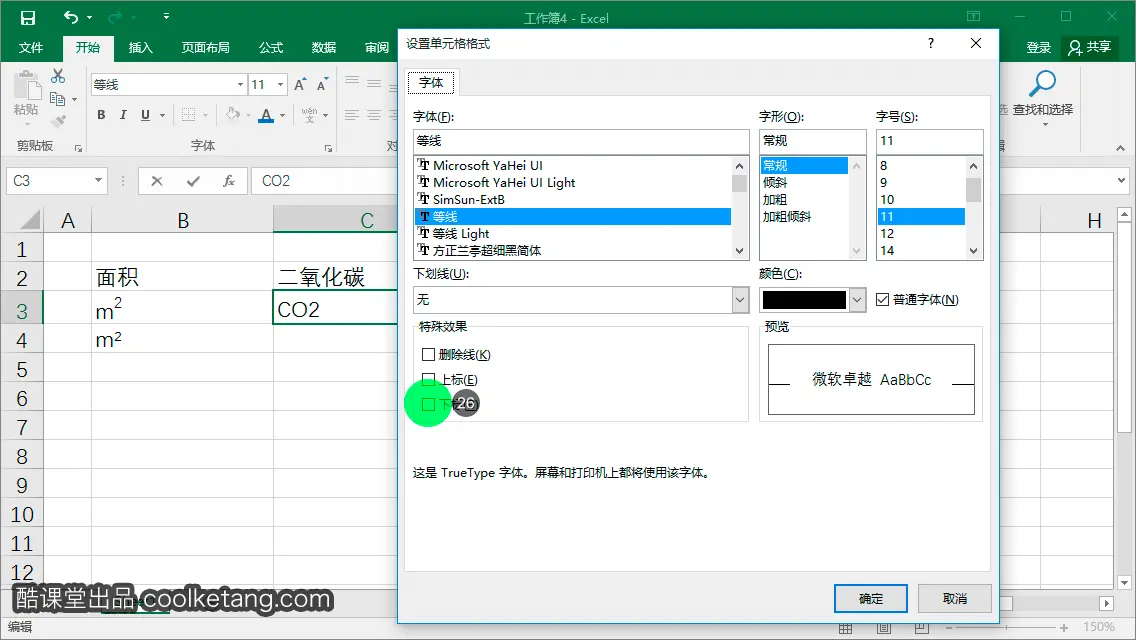The width and height of the screenshot is (1136, 640).
Task: Click the Format Painter brush icon
Action: point(59,120)
